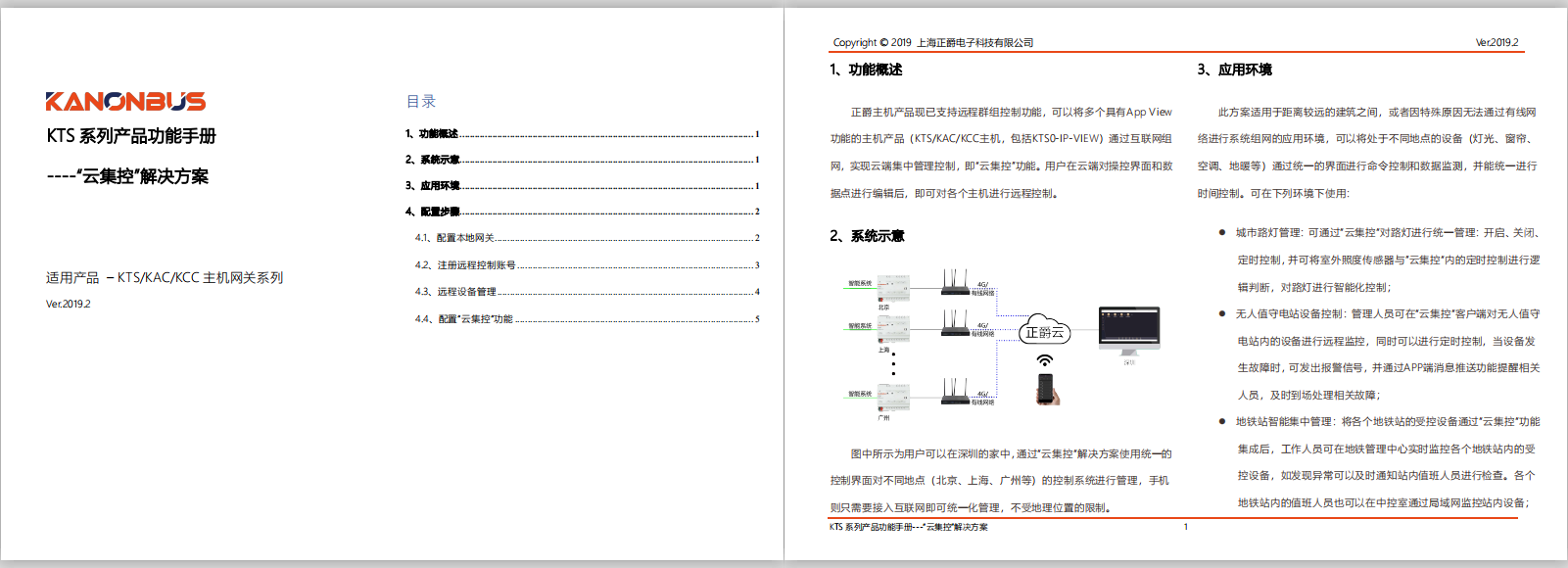The width and height of the screenshot is (1568, 568).
Task: Click the router next to the 北京 device
Action: click(955, 284)
